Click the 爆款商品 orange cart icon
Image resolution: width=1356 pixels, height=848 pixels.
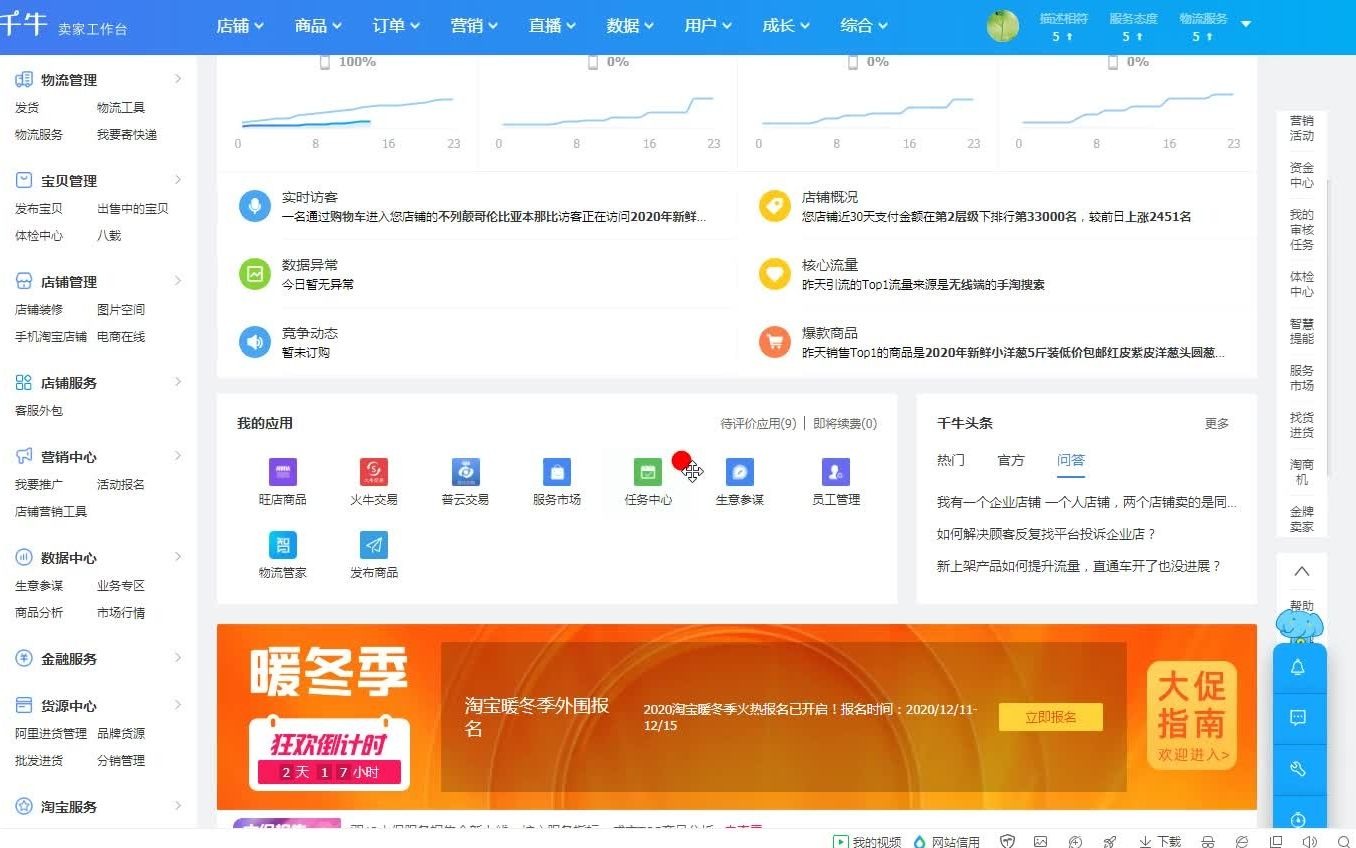775,342
